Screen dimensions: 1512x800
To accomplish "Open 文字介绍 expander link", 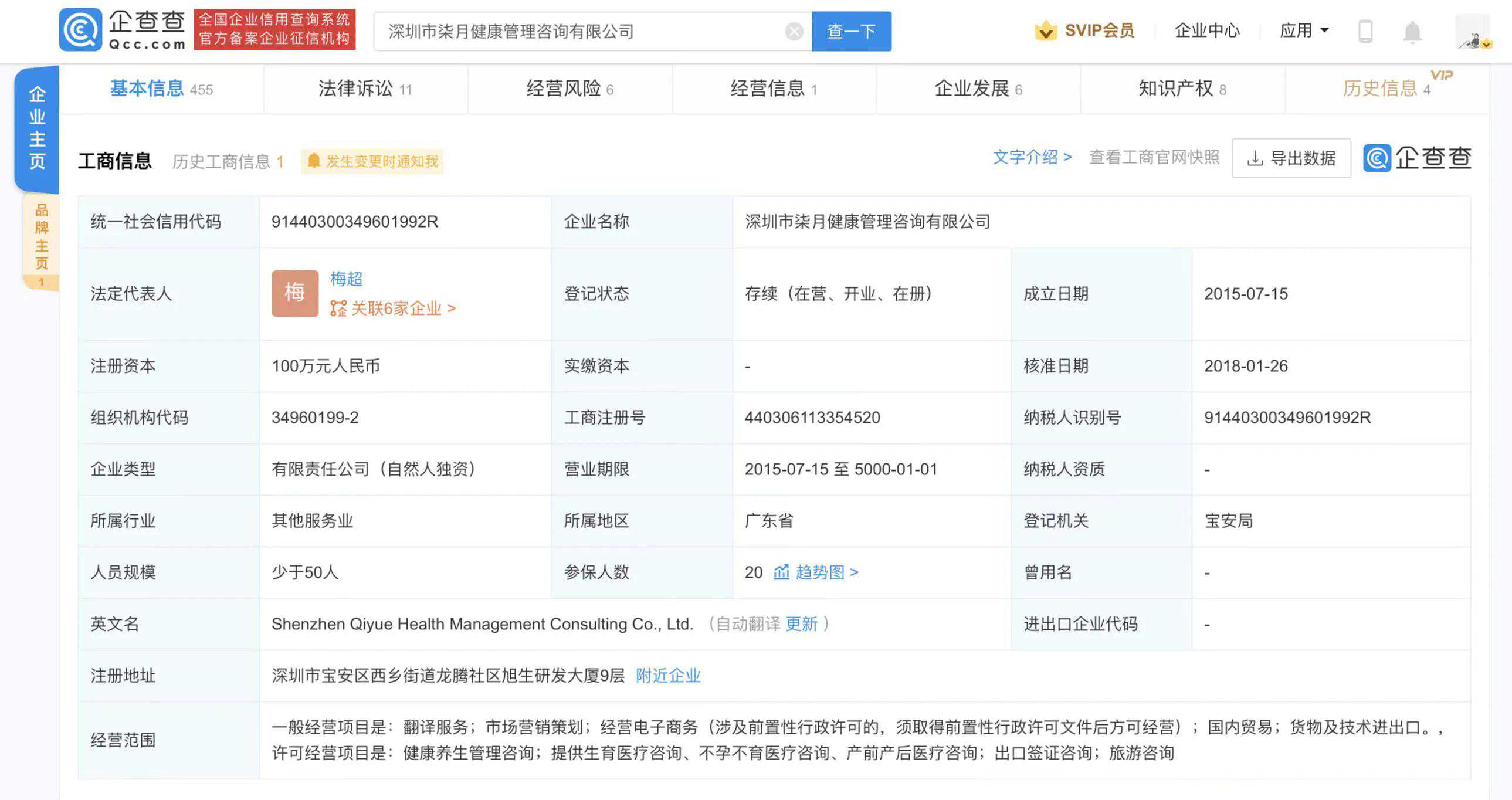I will point(1032,157).
